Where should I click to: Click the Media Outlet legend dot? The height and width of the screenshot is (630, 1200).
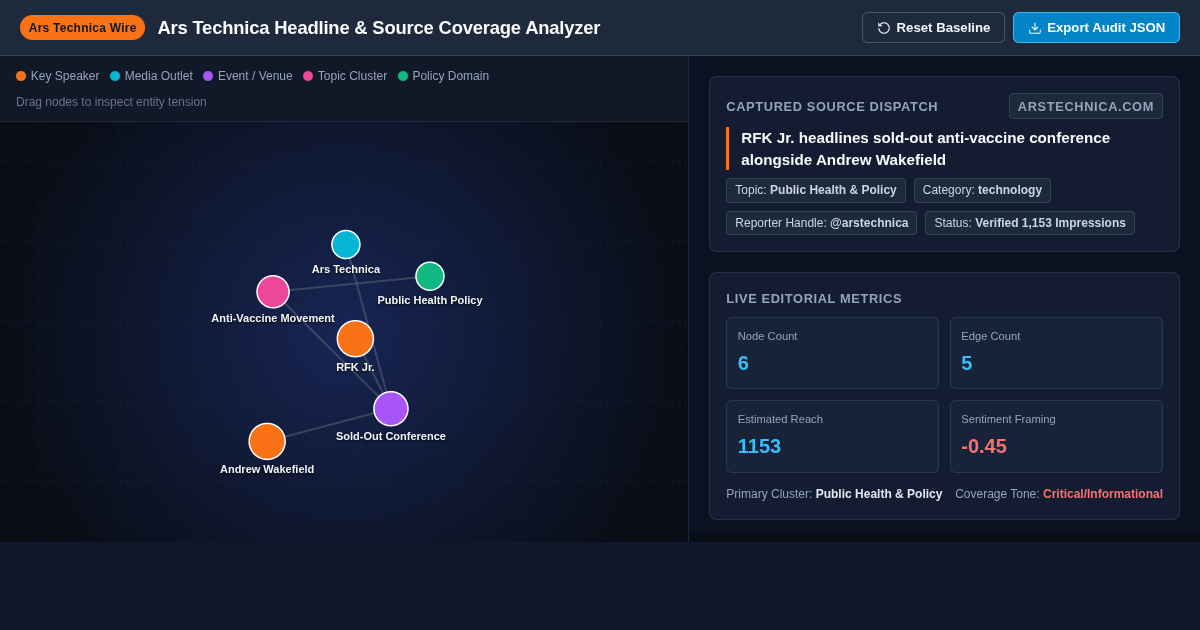[115, 76]
